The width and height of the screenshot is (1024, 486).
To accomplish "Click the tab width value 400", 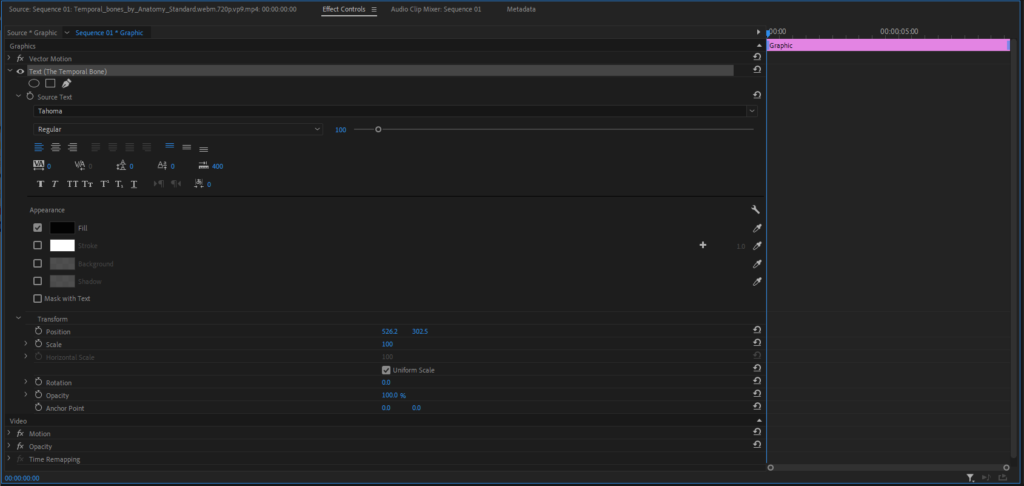I will point(217,167).
